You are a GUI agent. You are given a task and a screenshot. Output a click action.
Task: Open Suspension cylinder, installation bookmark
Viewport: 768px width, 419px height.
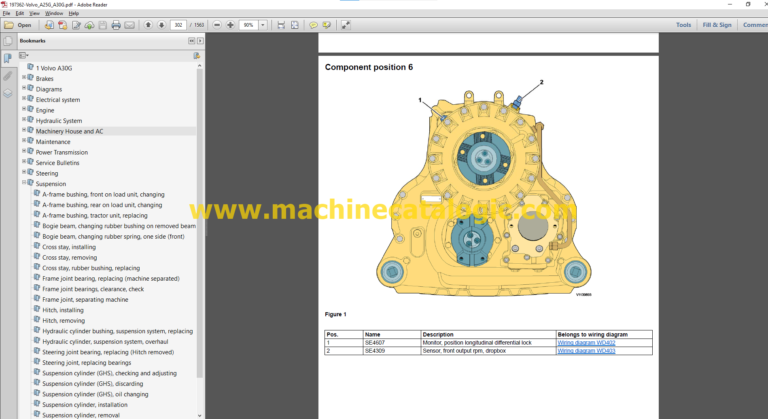click(x=85, y=405)
